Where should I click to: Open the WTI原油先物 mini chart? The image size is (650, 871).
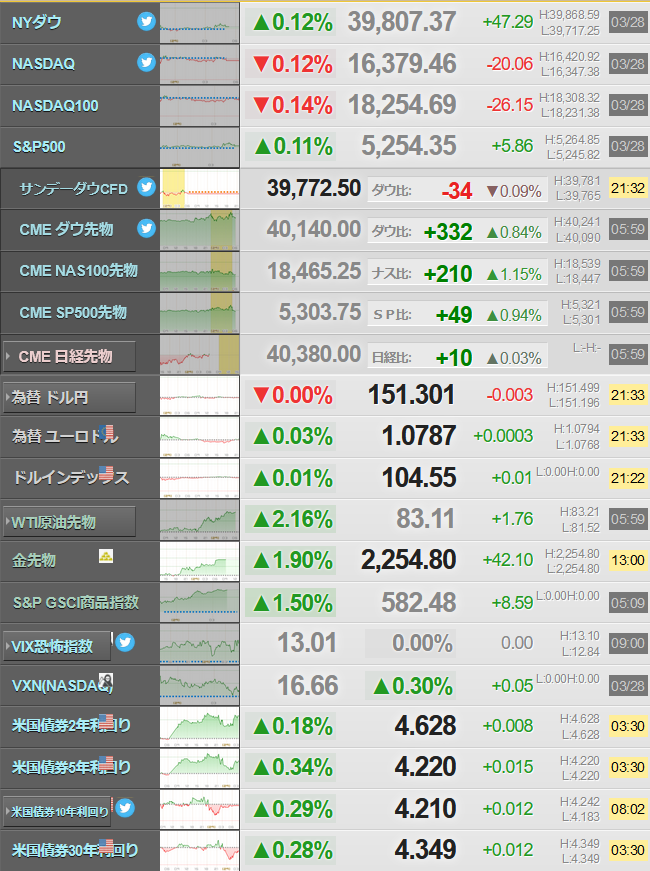pos(199,520)
